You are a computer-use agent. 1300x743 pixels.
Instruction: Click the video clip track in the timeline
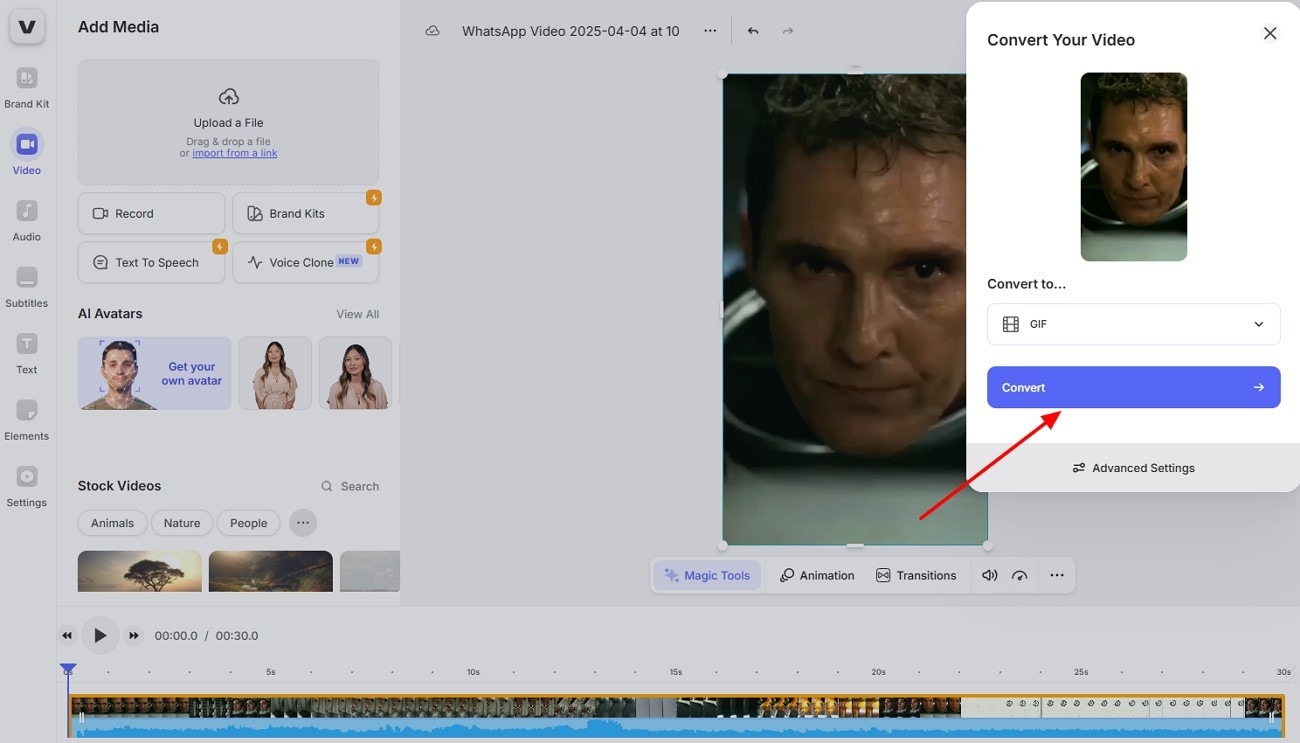675,716
